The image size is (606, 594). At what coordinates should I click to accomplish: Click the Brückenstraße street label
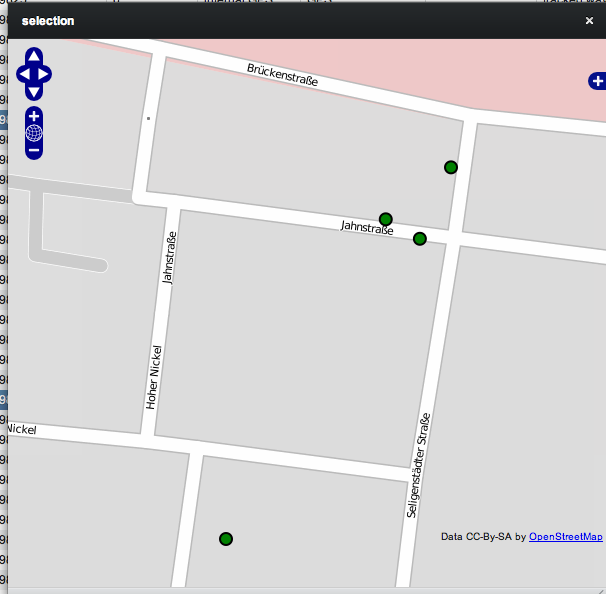coord(282,74)
